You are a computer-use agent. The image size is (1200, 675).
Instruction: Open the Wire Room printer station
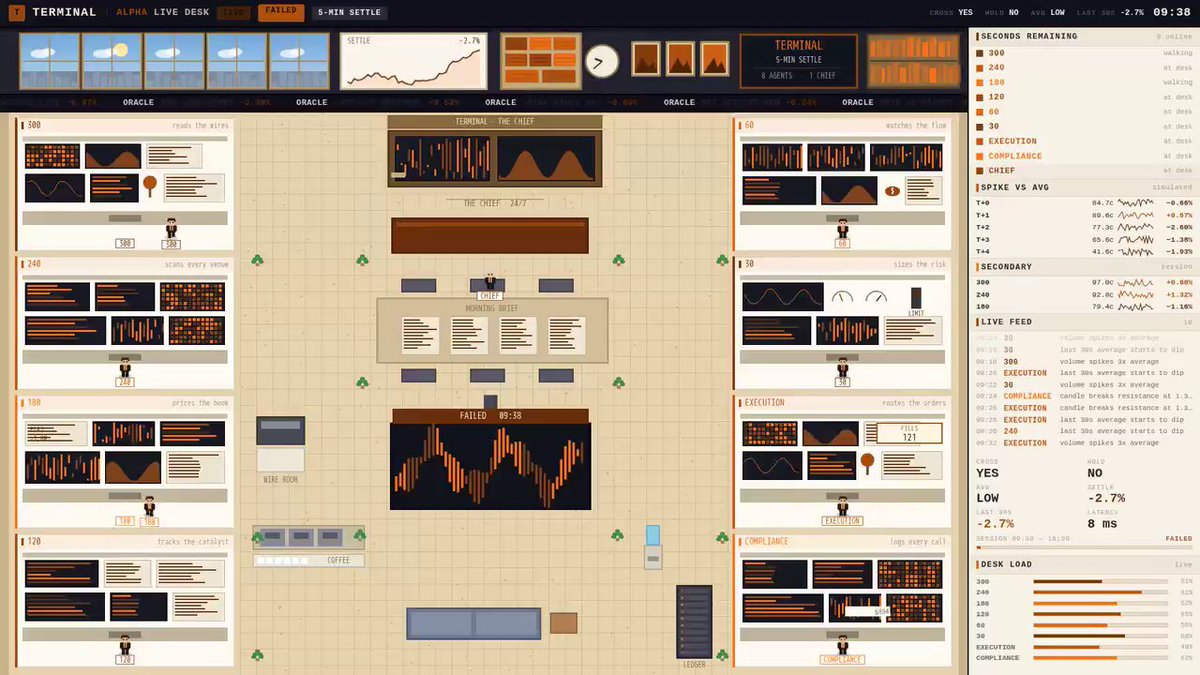(x=280, y=444)
